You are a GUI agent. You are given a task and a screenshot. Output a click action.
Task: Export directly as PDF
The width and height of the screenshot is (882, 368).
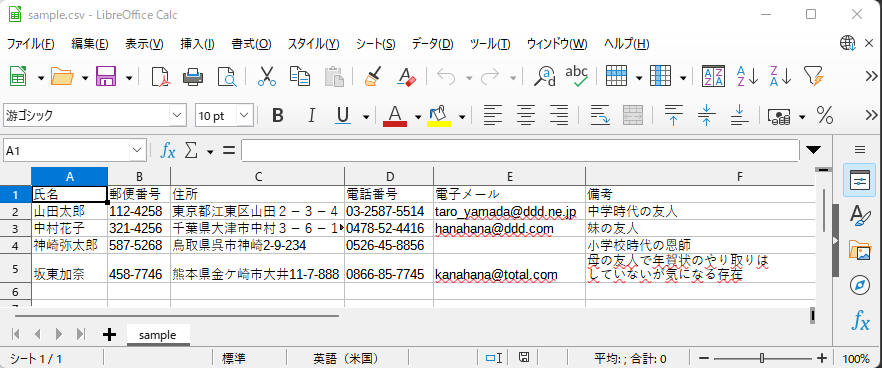(x=160, y=76)
